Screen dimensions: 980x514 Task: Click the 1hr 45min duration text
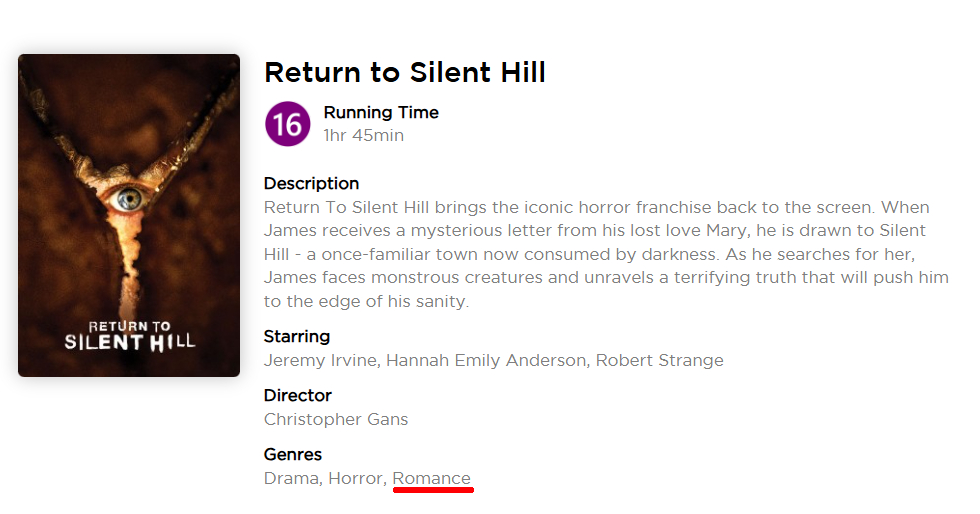click(x=363, y=135)
